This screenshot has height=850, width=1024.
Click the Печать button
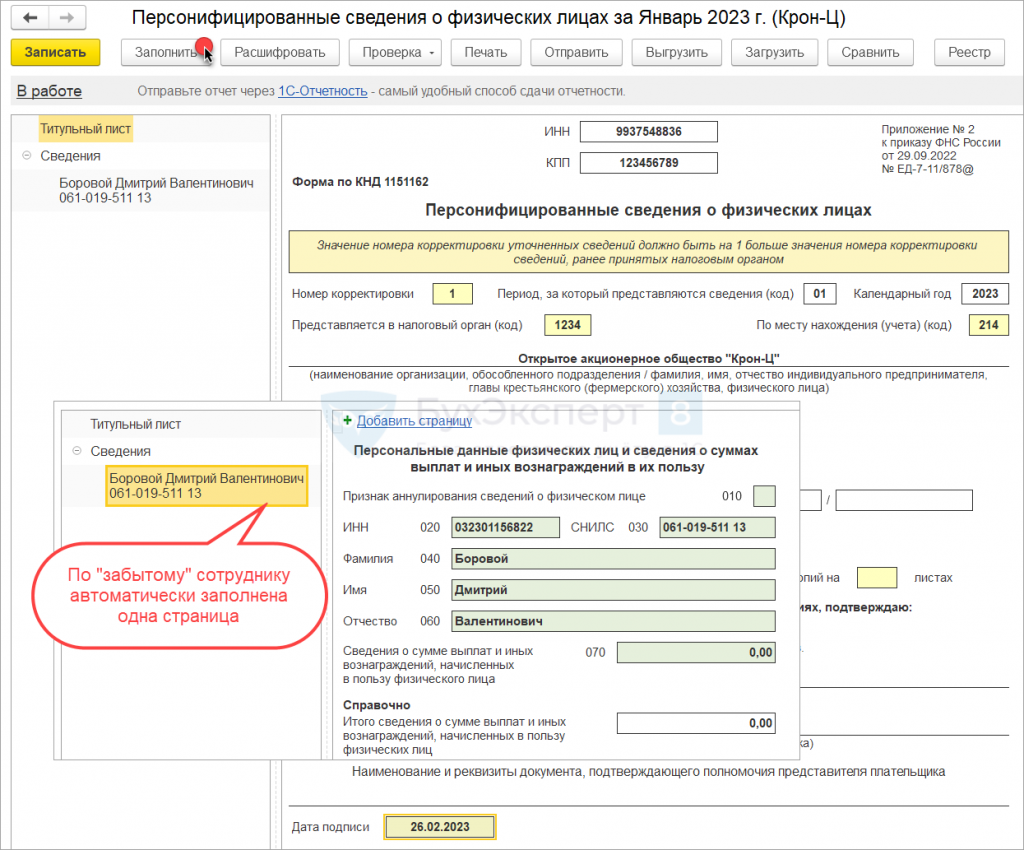click(485, 53)
